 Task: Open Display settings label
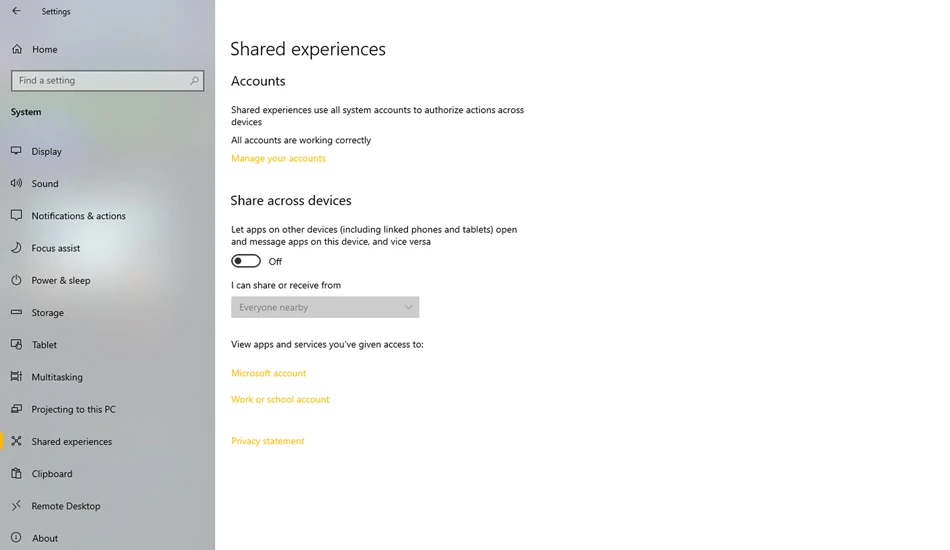(x=47, y=151)
